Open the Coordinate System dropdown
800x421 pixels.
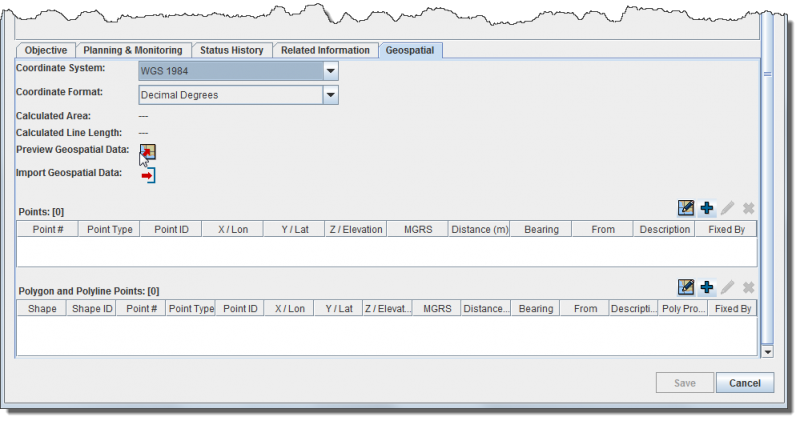coord(330,71)
